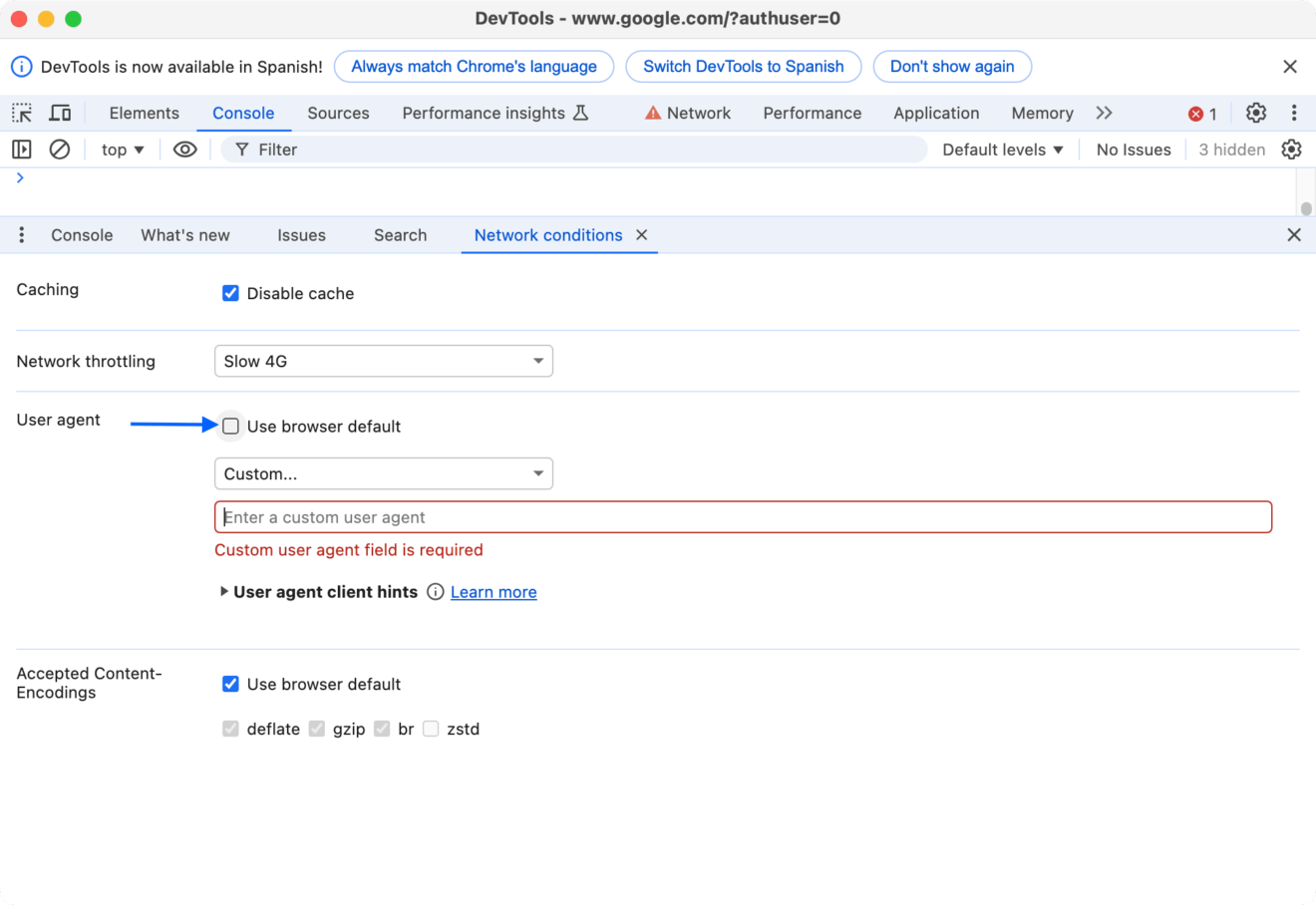Open the Slow 4G throttling dropdown
Viewport: 1316px width, 905px height.
click(384, 361)
